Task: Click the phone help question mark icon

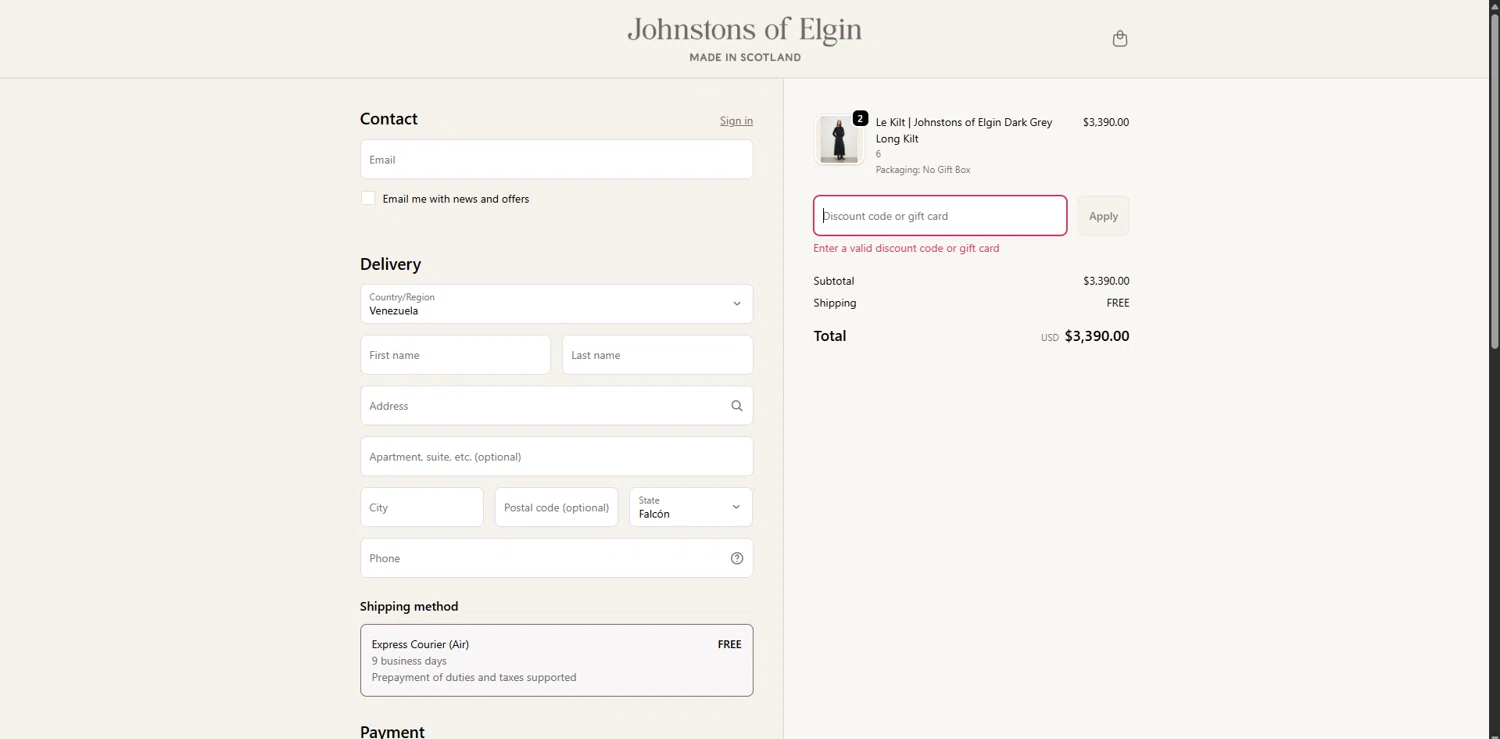Action: (x=737, y=558)
